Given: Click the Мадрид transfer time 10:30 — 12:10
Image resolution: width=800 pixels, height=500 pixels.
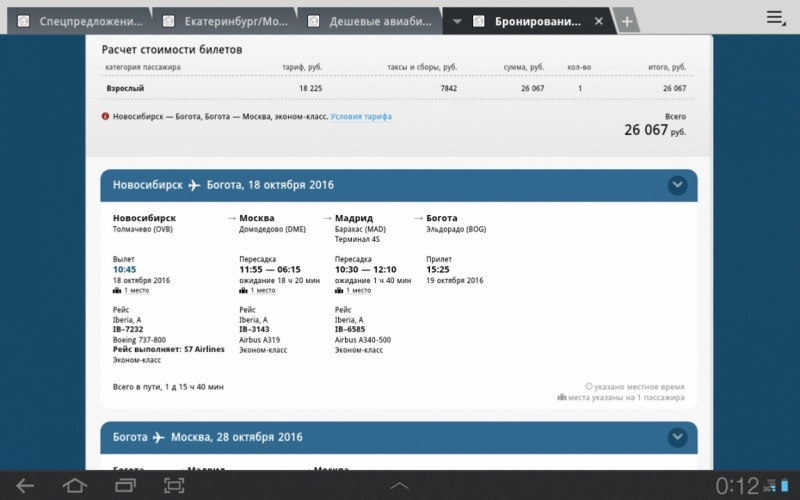Looking at the screenshot, I should pos(365,269).
